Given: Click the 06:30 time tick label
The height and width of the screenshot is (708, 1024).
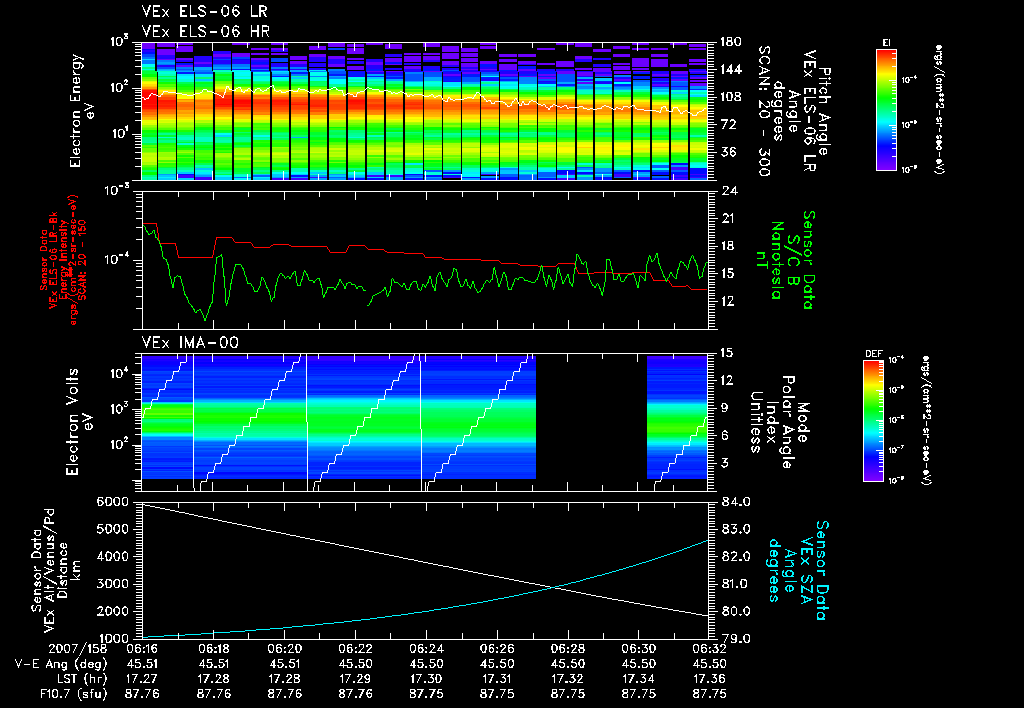Looking at the screenshot, I should (x=639, y=649).
